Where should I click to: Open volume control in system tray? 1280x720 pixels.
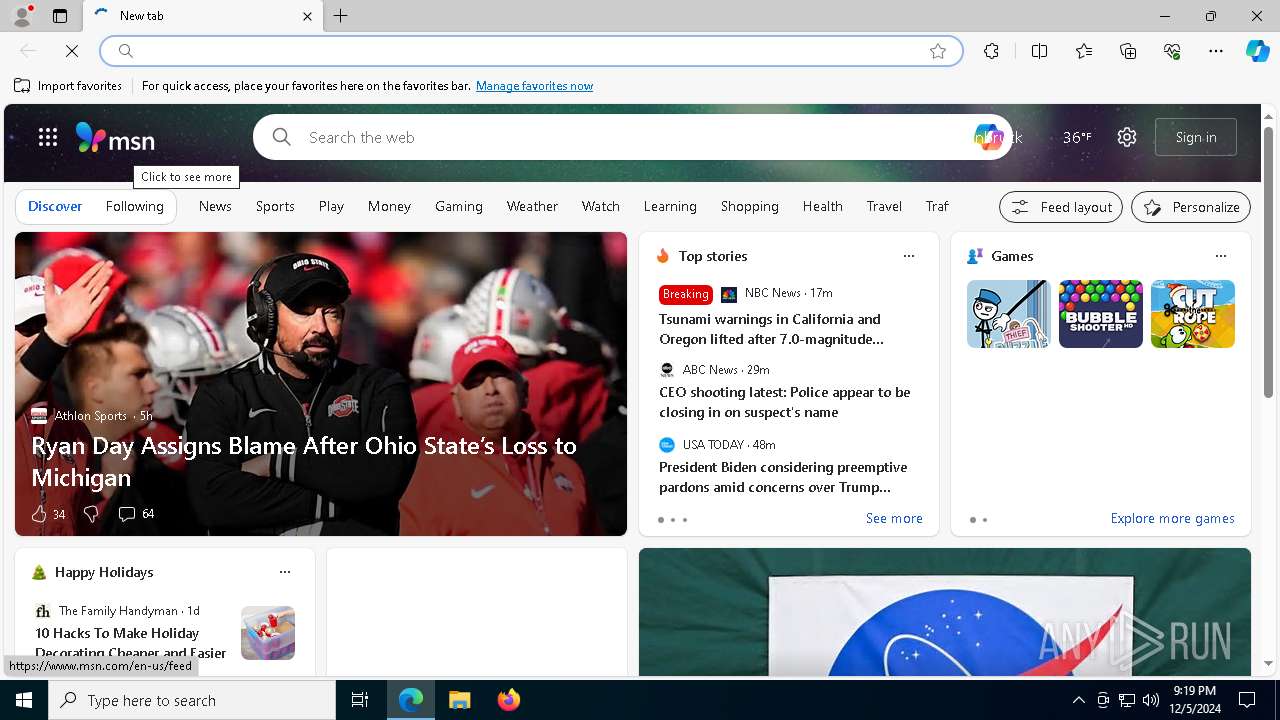point(1151,700)
